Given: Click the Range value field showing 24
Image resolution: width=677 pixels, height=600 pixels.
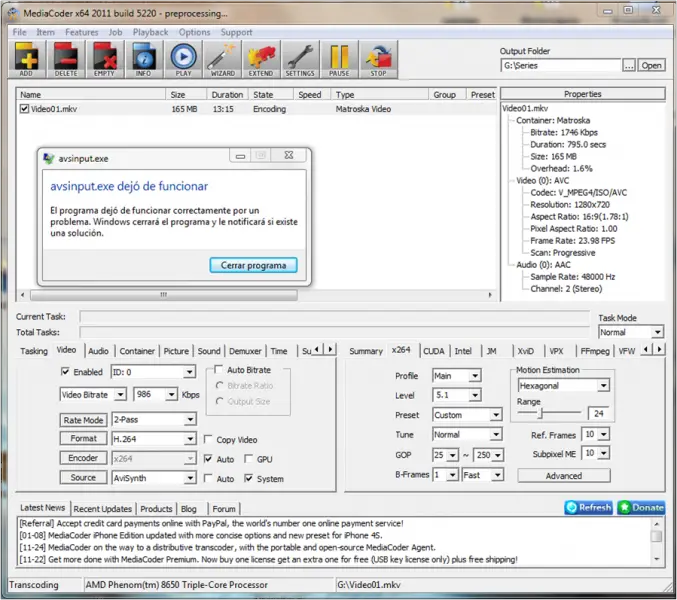Looking at the screenshot, I should (x=598, y=414).
